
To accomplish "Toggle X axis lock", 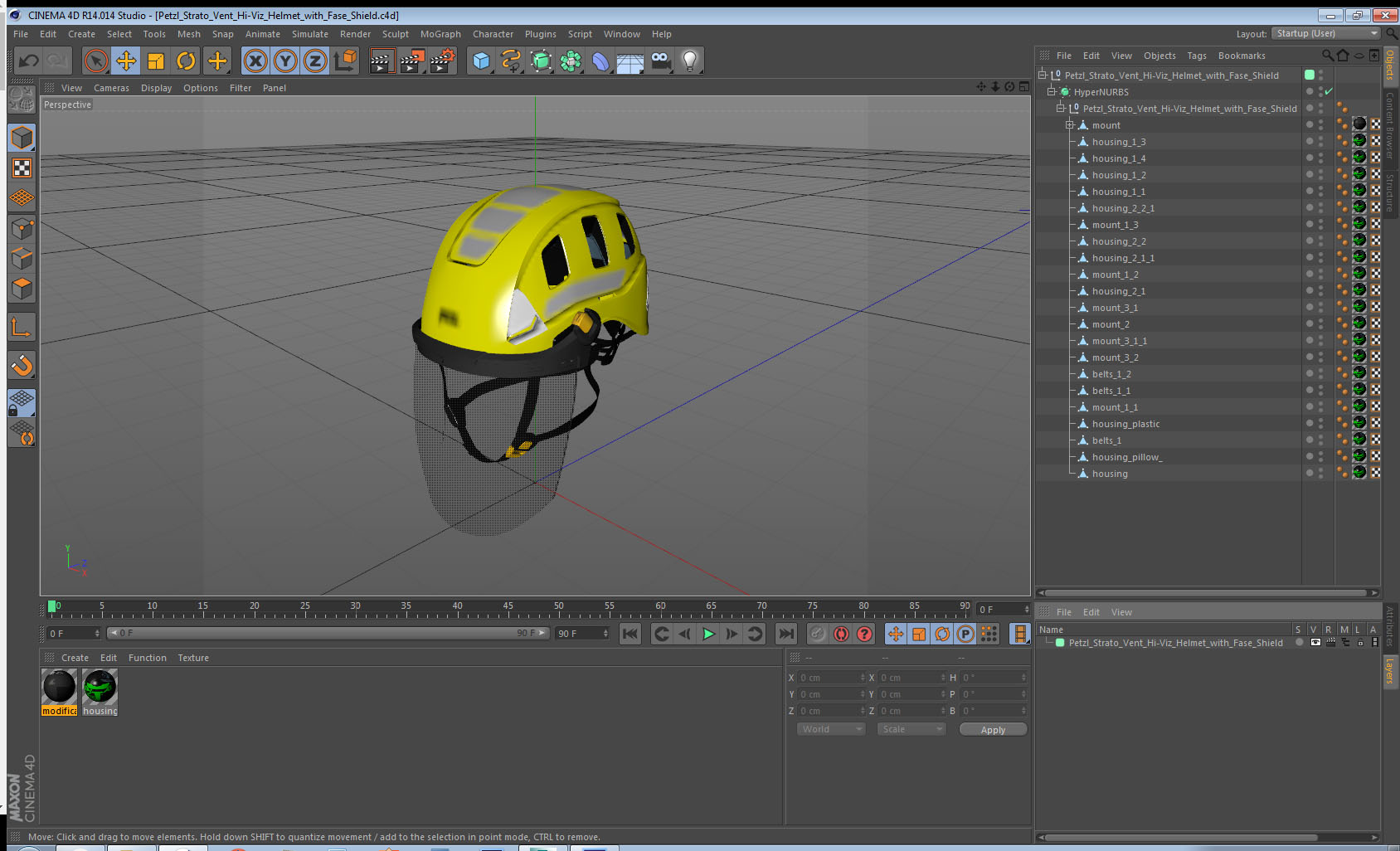I will pyautogui.click(x=255, y=61).
